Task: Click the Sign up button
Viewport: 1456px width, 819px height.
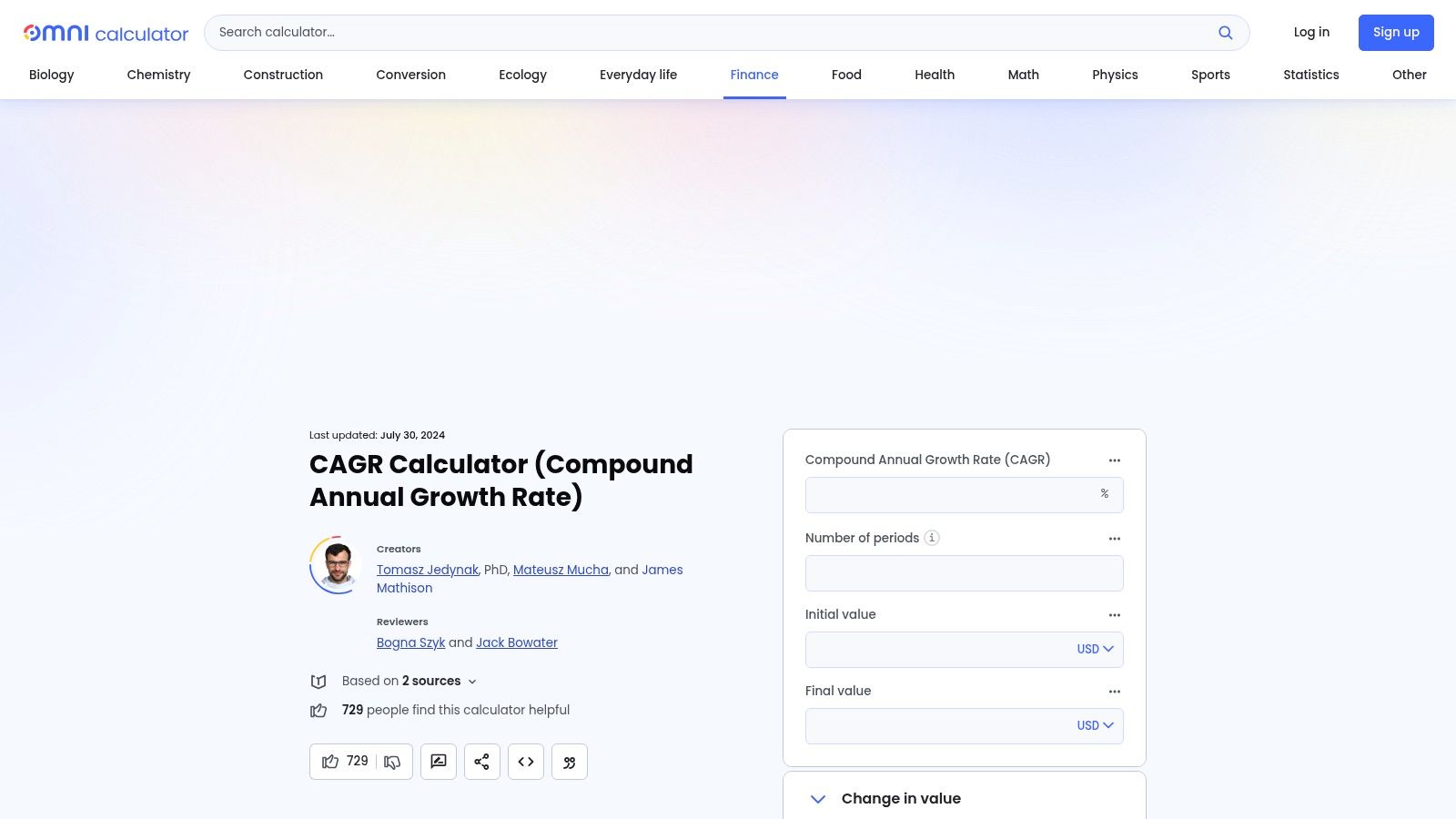Action: click(x=1396, y=32)
